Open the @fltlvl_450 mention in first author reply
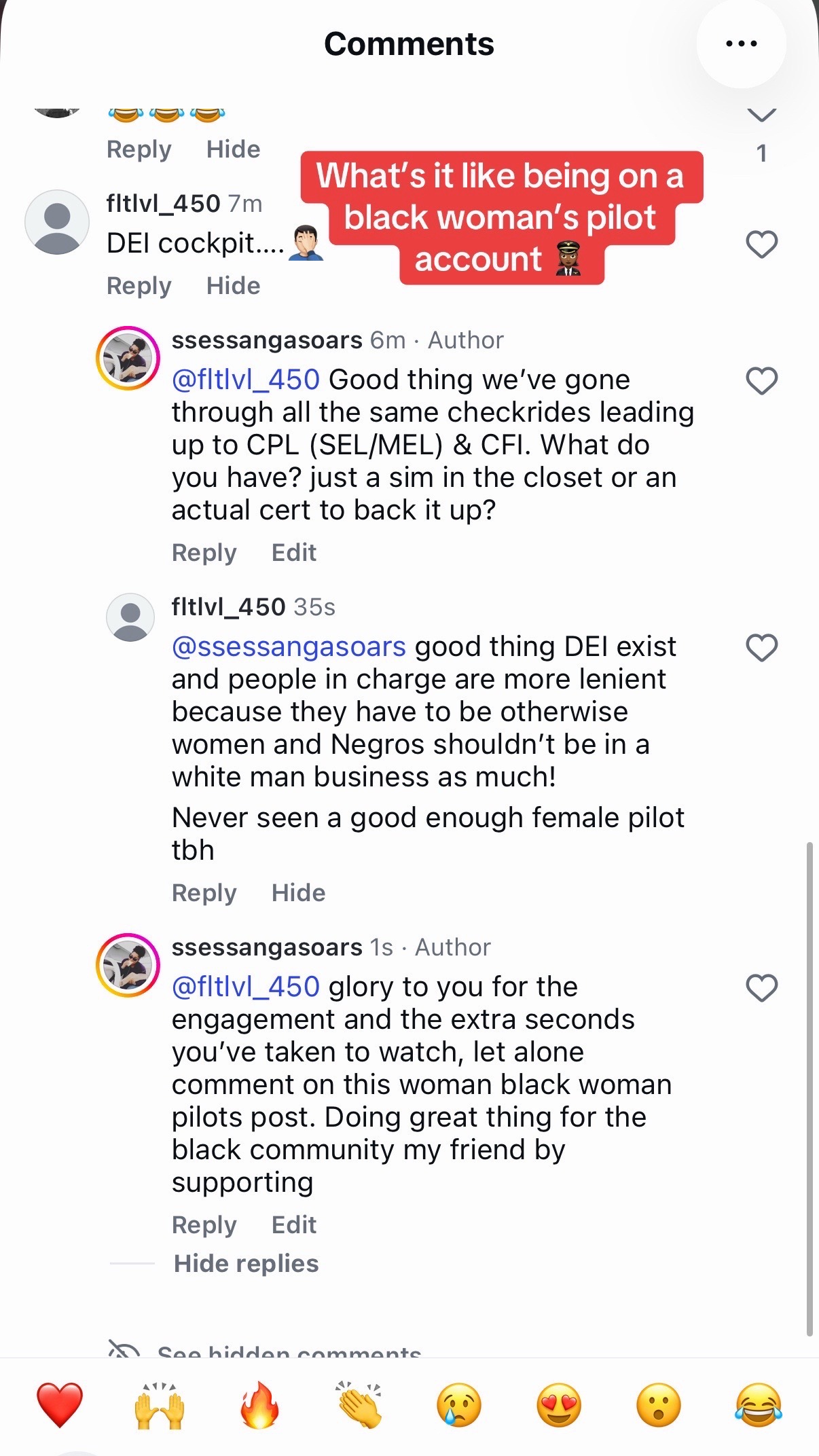 245,380
